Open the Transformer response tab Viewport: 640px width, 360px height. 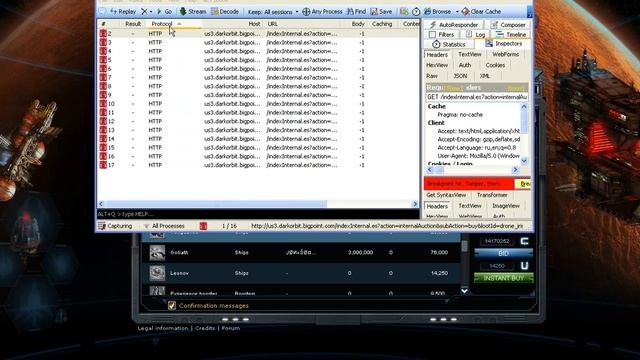[492, 195]
